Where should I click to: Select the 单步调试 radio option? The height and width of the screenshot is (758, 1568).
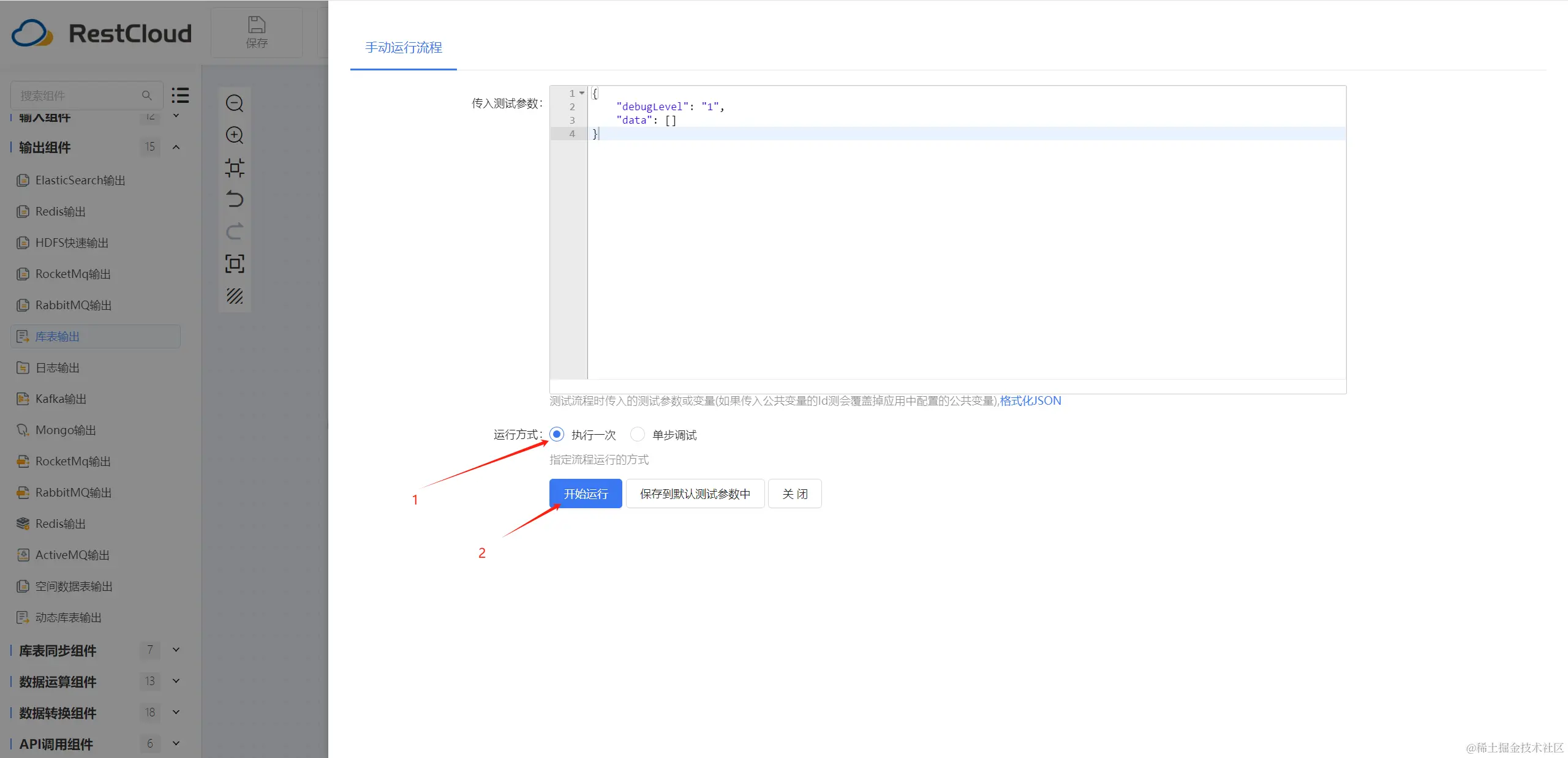click(x=638, y=435)
